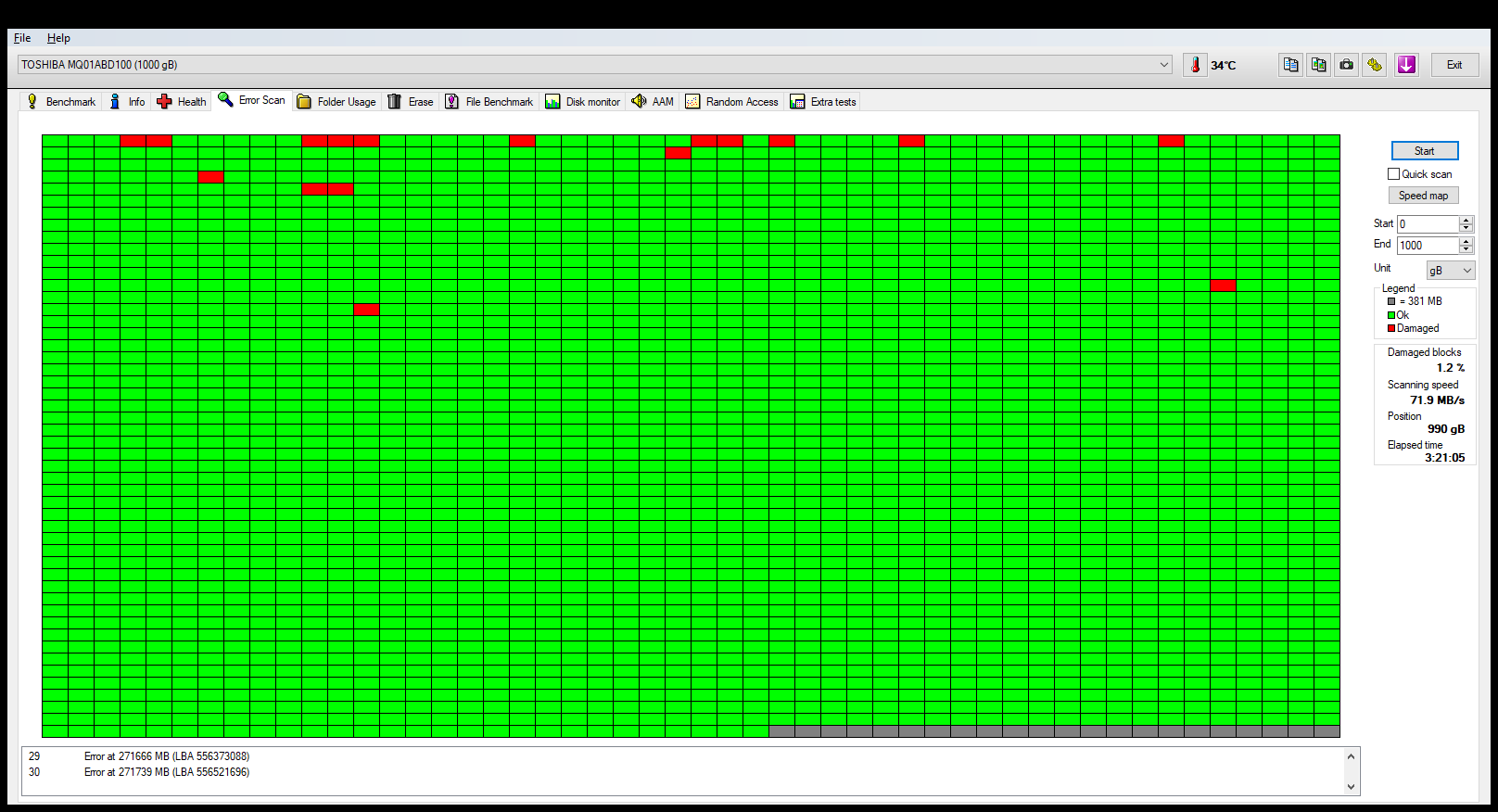Screen dimensions: 1498x812
Task: Click the 71.9 MB/s scanning speed value
Action: tap(1438, 400)
